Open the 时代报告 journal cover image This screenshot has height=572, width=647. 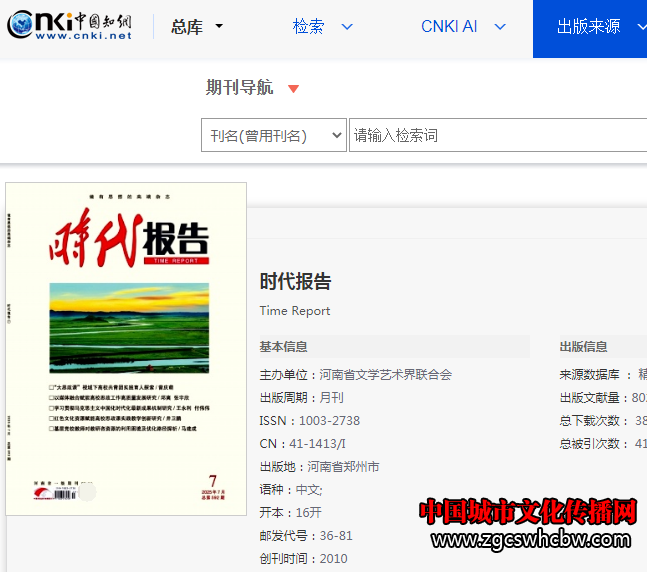click(x=126, y=348)
